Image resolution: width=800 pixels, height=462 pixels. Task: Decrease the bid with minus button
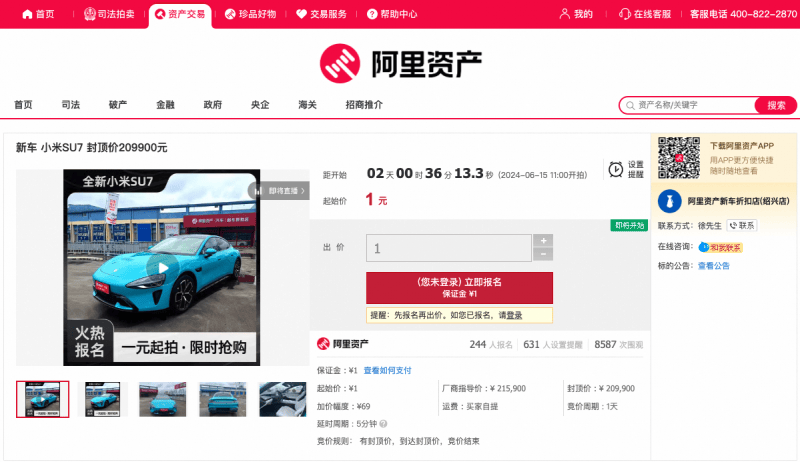543,254
